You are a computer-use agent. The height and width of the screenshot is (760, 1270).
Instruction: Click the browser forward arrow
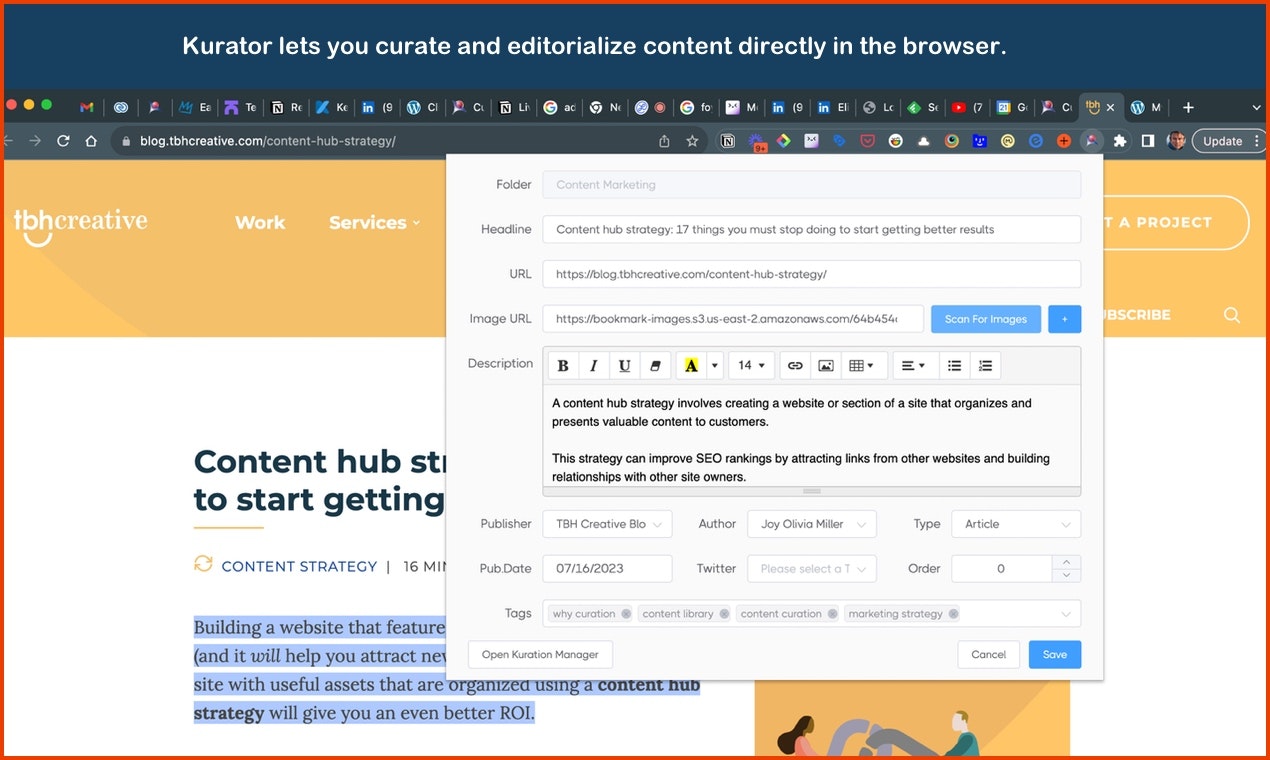tap(35, 141)
